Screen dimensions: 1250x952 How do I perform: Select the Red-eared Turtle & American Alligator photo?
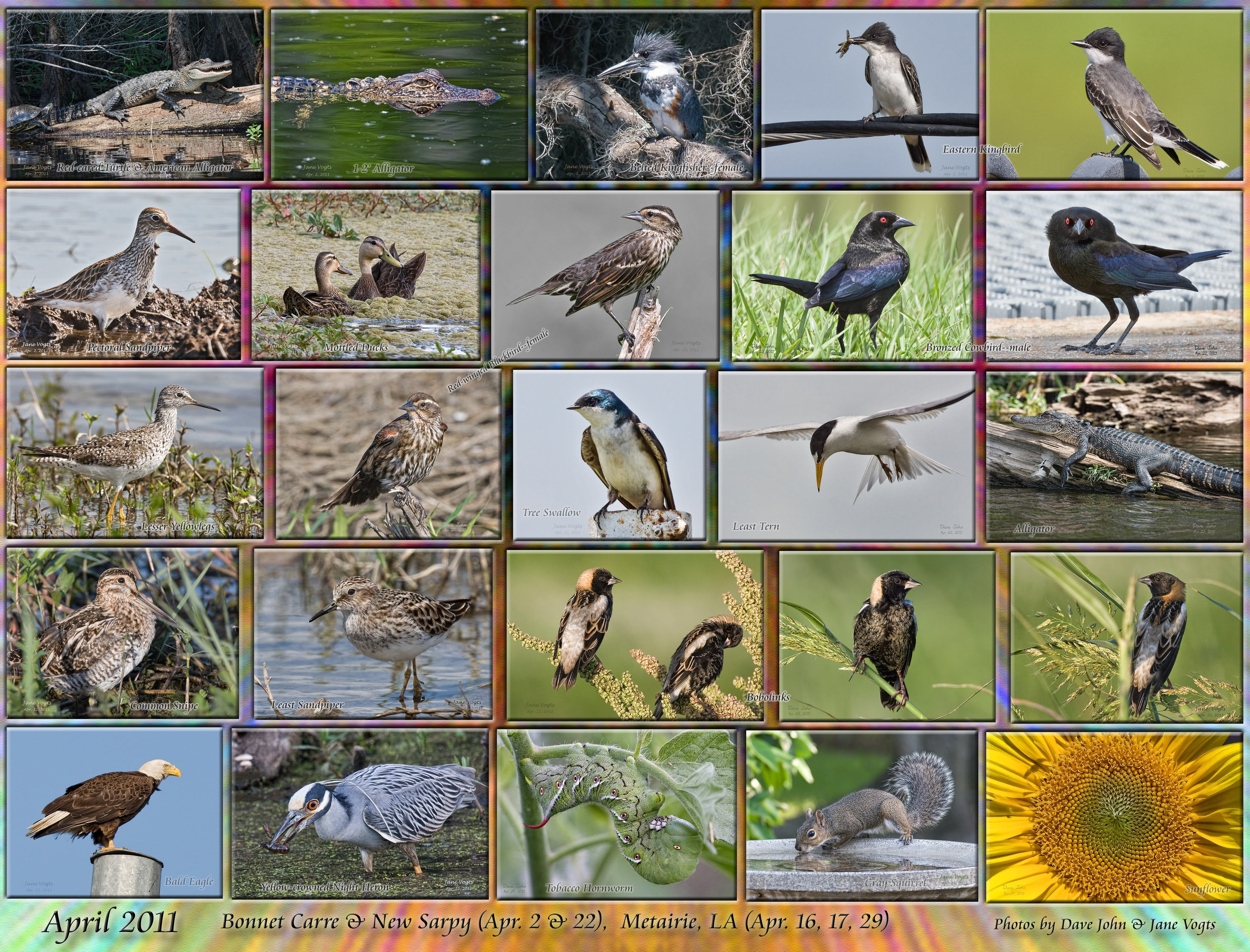coord(135,95)
